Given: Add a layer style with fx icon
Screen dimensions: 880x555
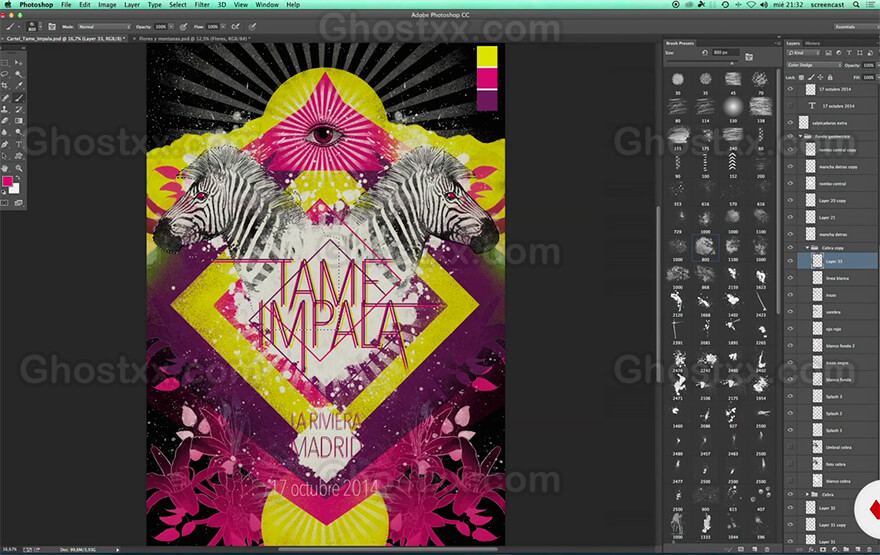Looking at the screenshot, I should [810, 549].
